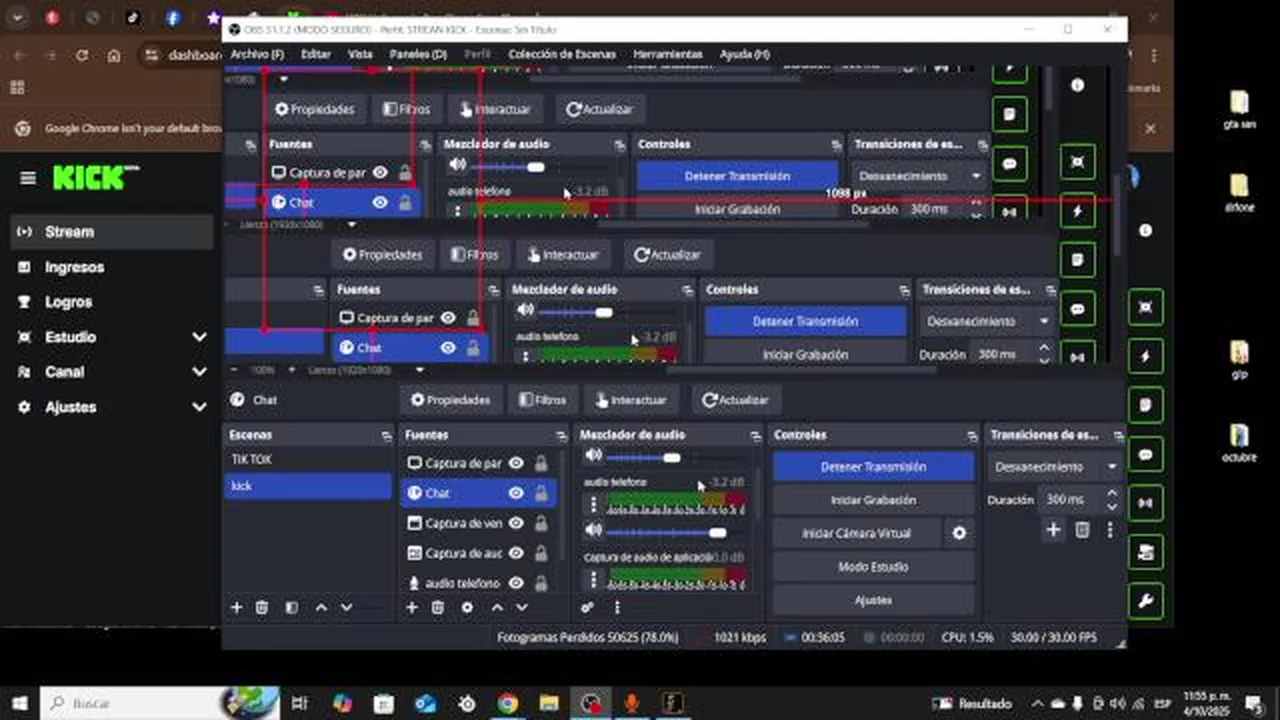
Task: Remove transition with the trash icon
Action: [x=1082, y=530]
